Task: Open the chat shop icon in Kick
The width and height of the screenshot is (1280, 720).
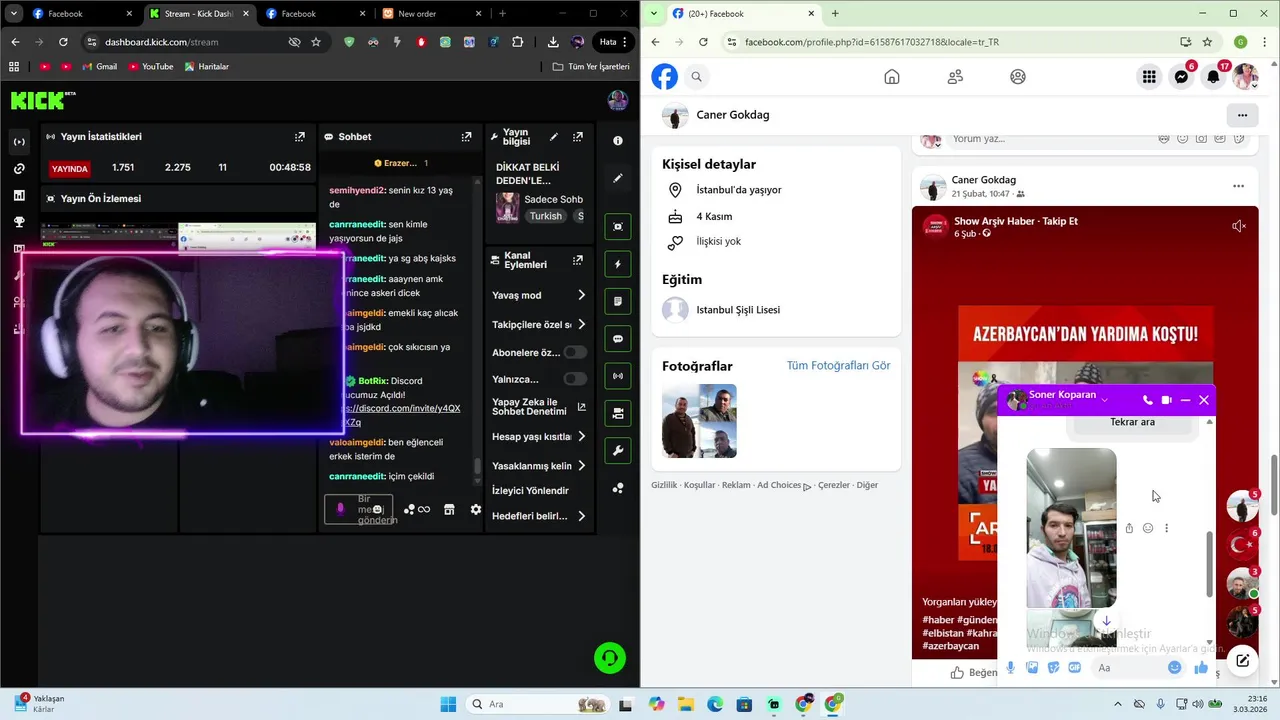Action: point(449,509)
